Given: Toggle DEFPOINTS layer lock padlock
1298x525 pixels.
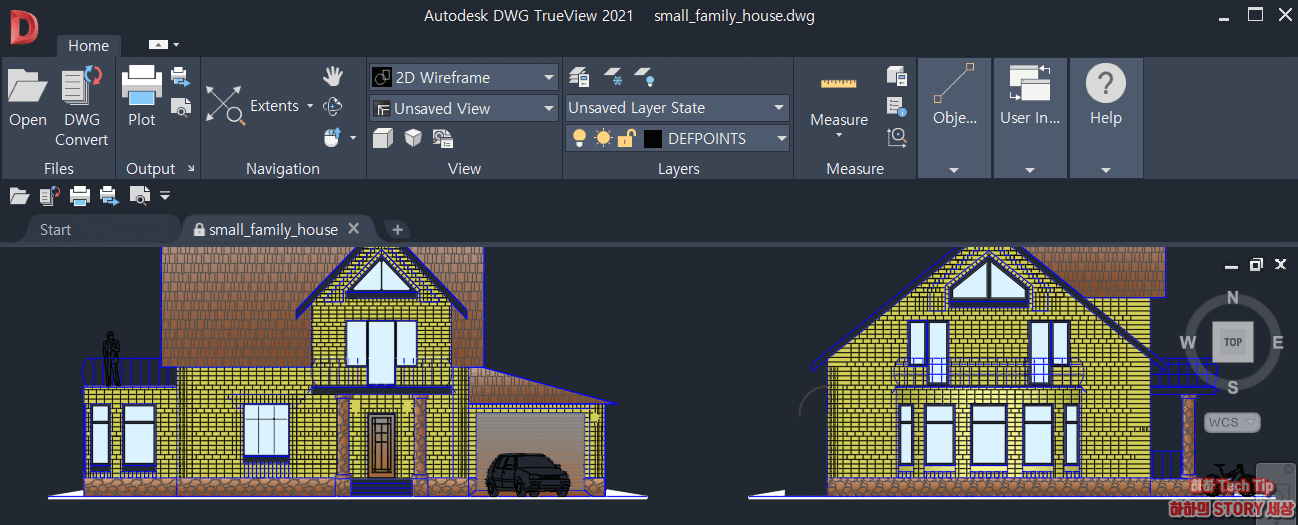Looking at the screenshot, I should pos(627,138).
